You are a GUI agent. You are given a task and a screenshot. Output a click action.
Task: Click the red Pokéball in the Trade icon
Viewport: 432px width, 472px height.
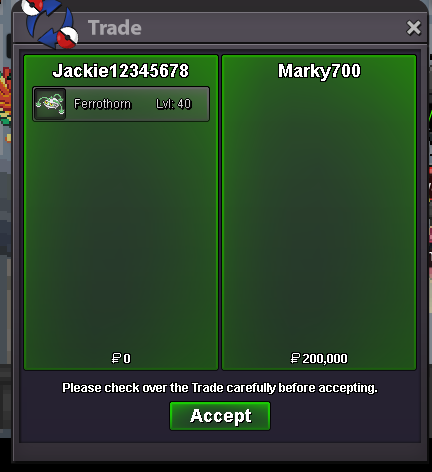click(67, 38)
